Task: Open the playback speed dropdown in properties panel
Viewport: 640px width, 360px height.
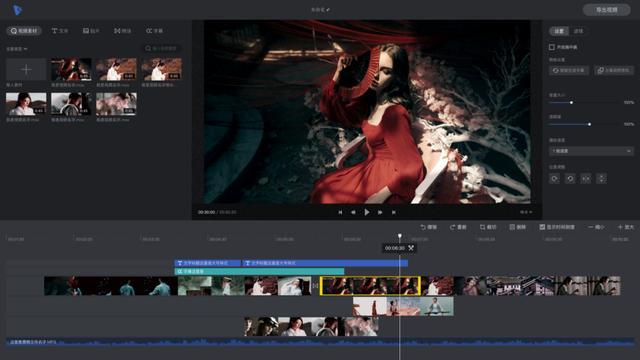Action: pyautogui.click(x=591, y=151)
